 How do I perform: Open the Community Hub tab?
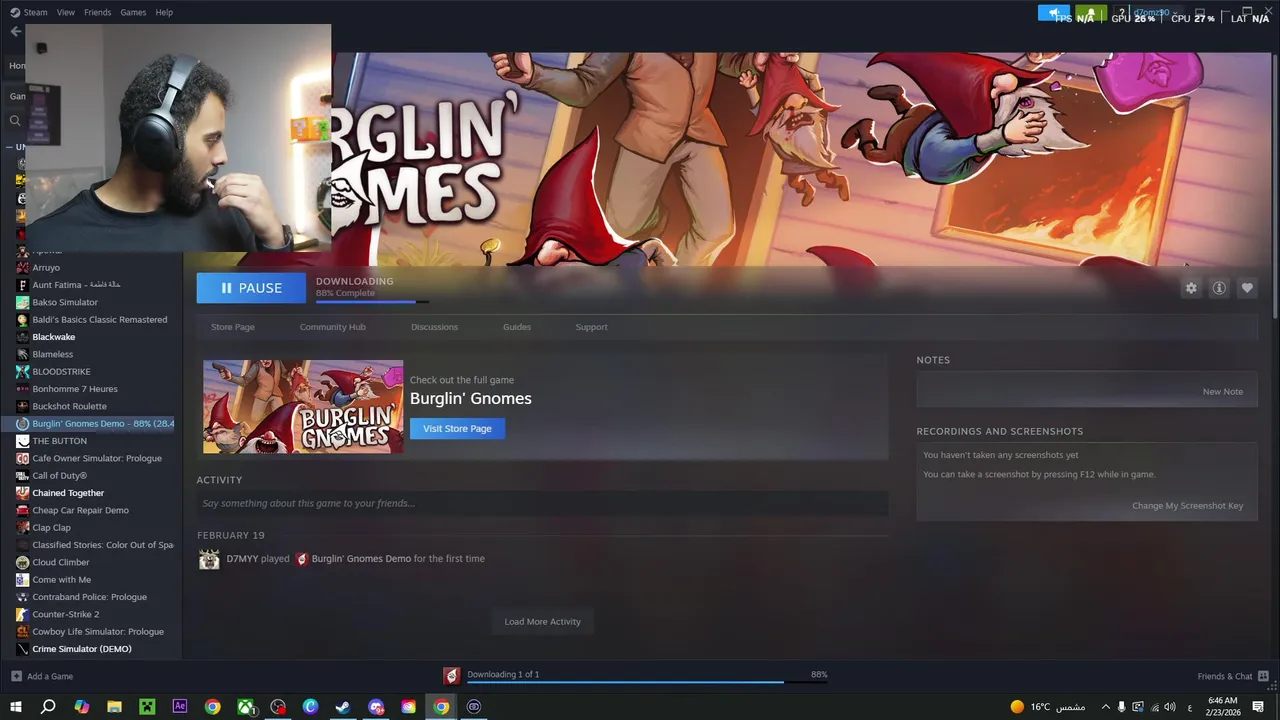pyautogui.click(x=332, y=327)
